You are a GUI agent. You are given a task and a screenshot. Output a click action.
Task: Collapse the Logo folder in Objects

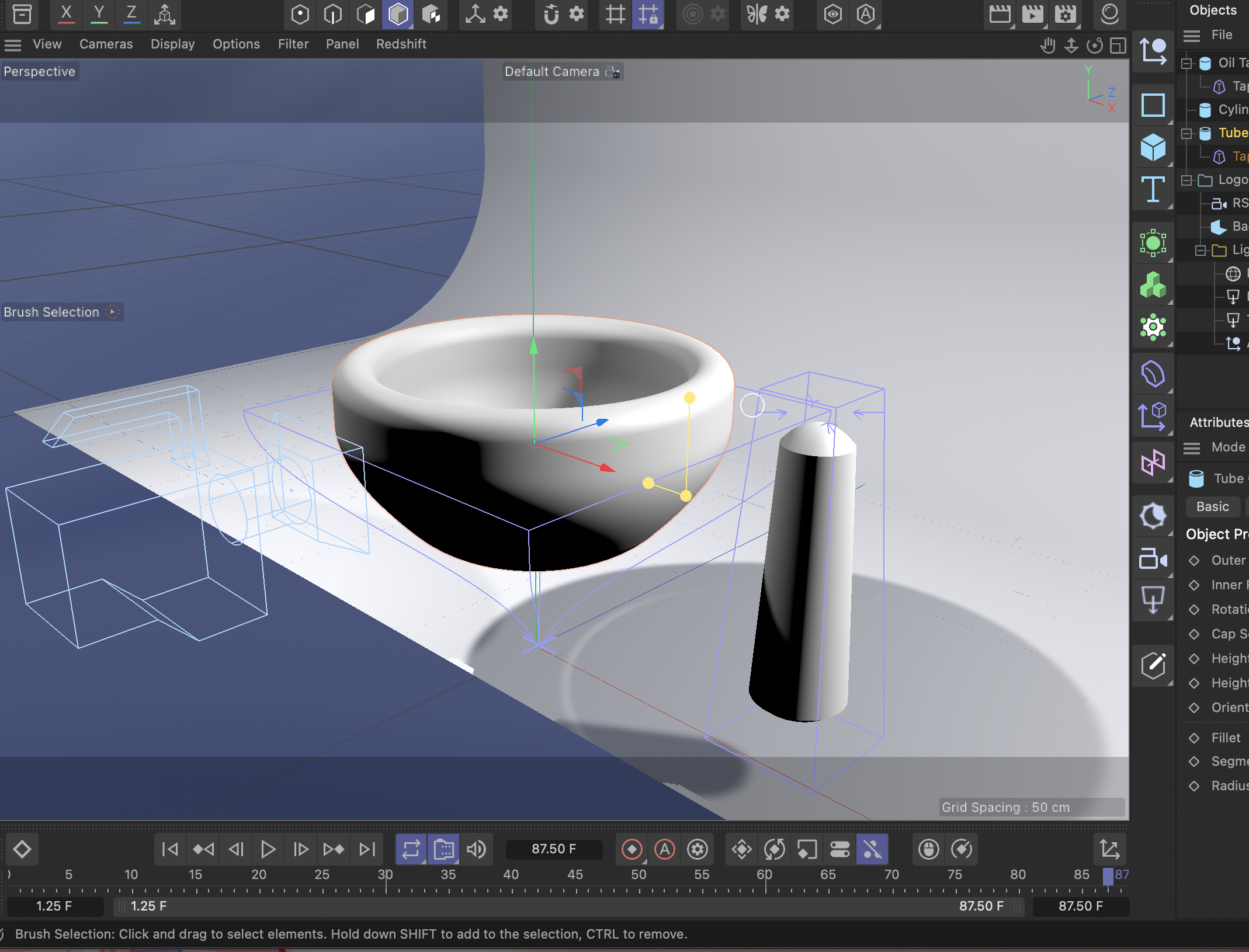1186,180
